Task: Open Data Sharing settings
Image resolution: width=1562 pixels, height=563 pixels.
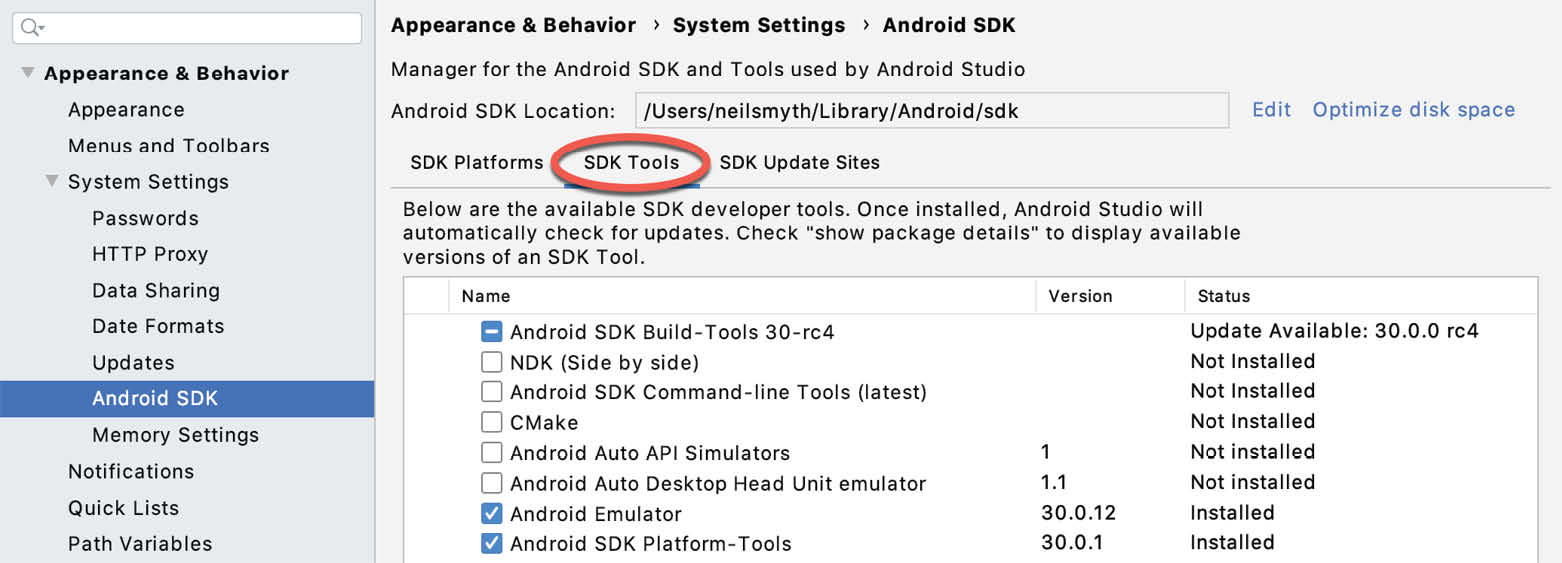Action: [x=156, y=291]
